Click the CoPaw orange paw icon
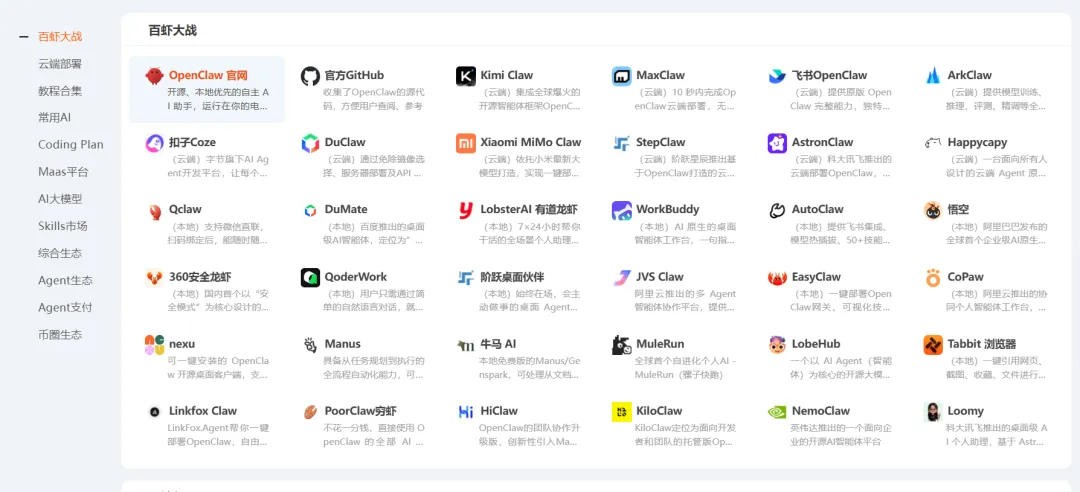This screenshot has height=492, width=1080. coord(933,278)
